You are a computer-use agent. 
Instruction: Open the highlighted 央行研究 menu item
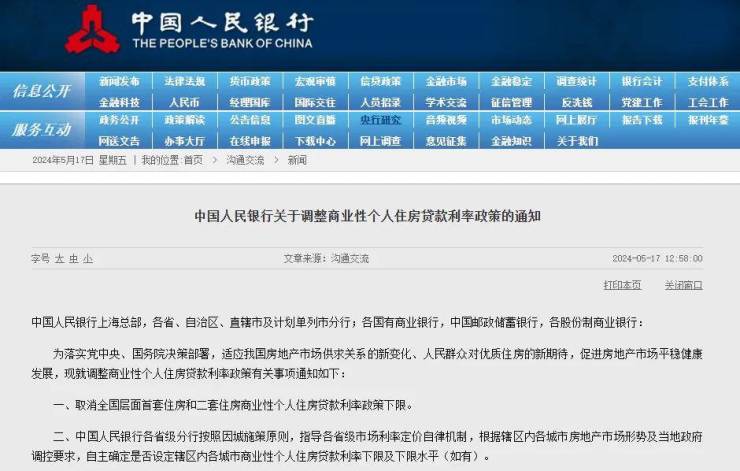(380, 120)
